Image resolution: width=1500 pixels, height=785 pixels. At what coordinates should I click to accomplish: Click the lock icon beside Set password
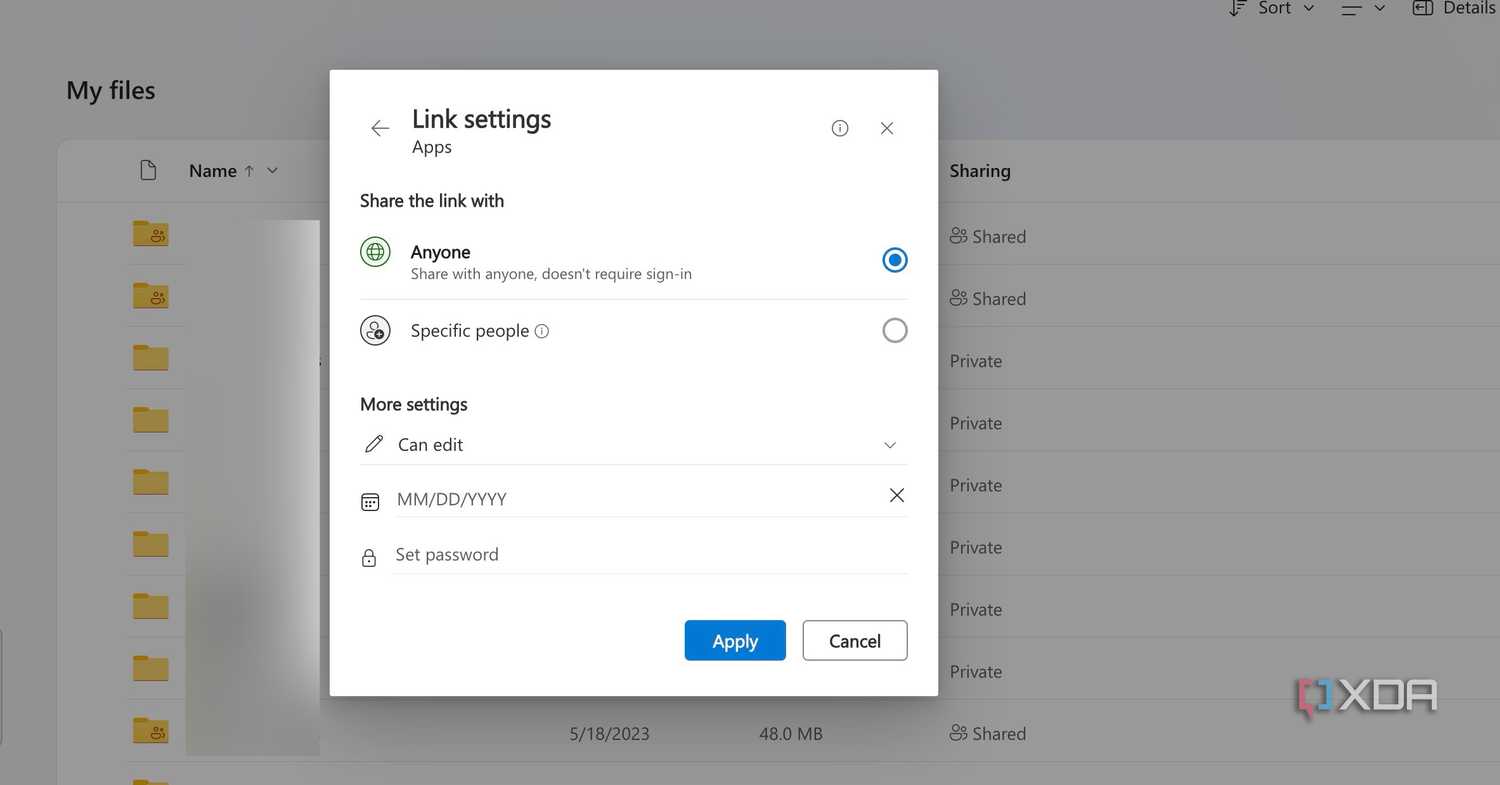[369, 558]
